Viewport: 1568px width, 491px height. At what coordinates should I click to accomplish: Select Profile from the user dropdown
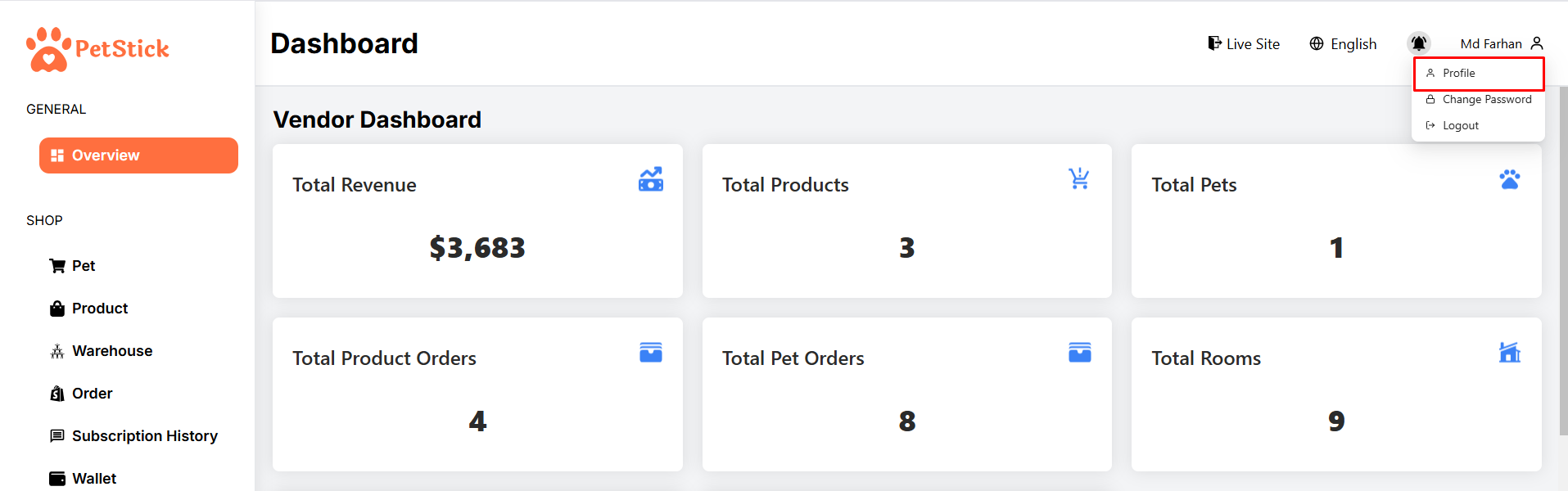1458,74
